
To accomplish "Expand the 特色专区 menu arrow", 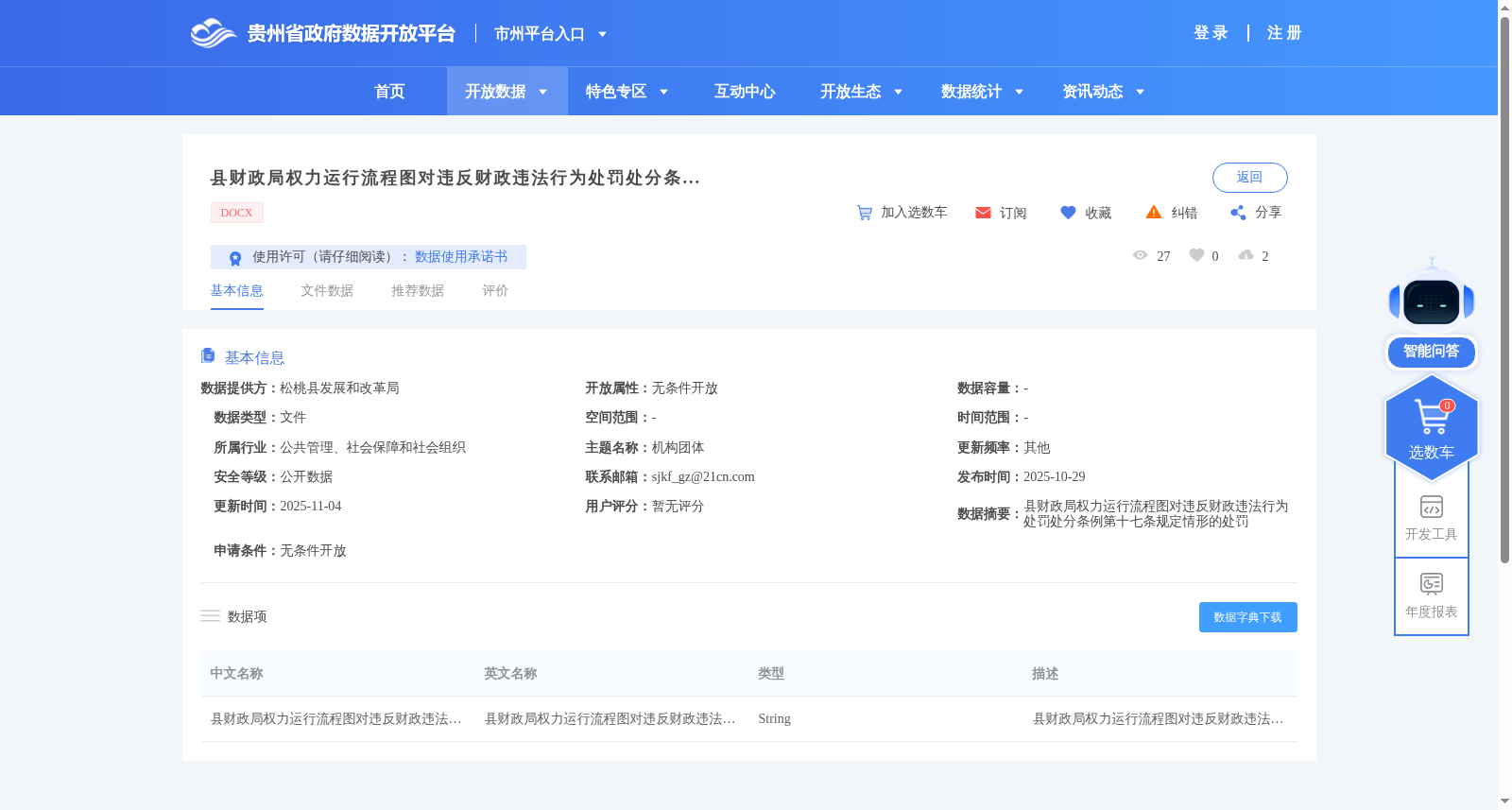I will click(x=663, y=92).
